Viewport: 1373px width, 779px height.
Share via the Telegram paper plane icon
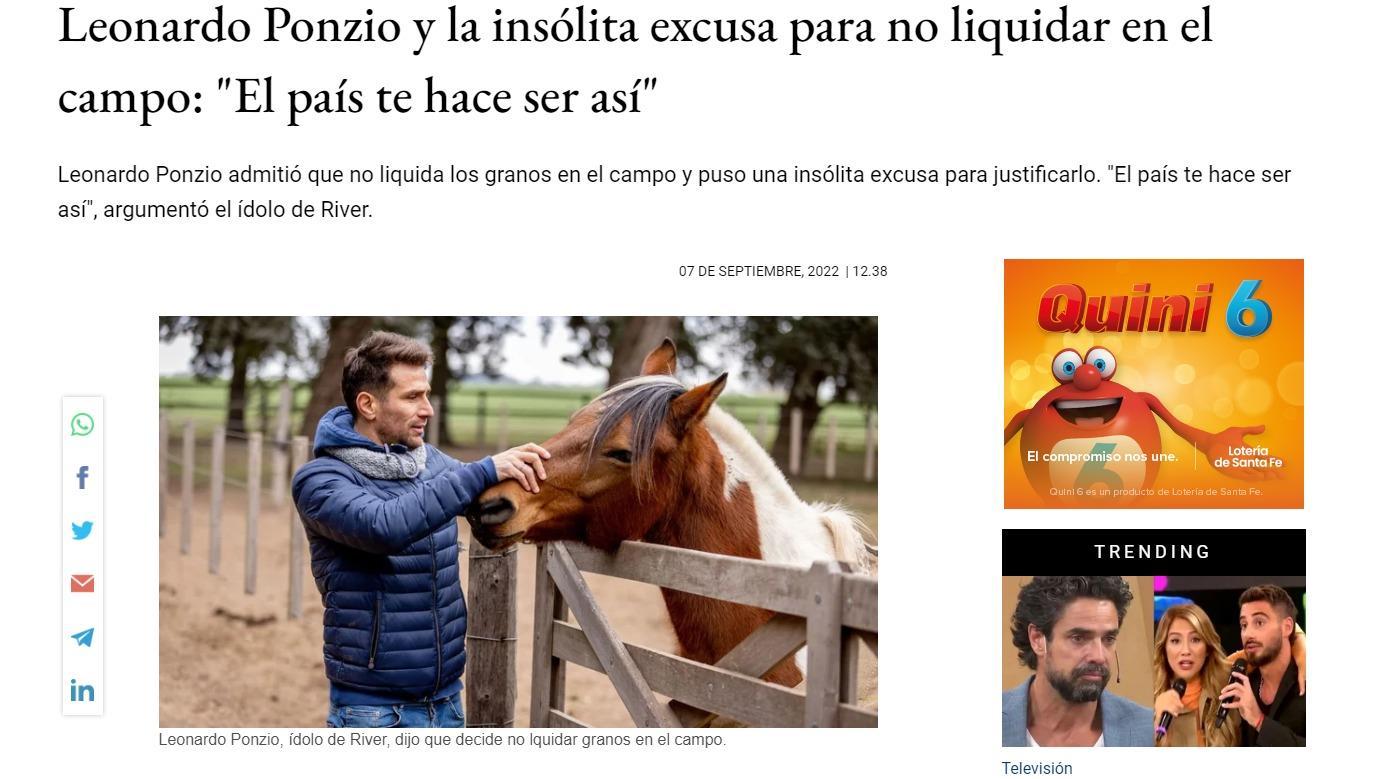82,637
